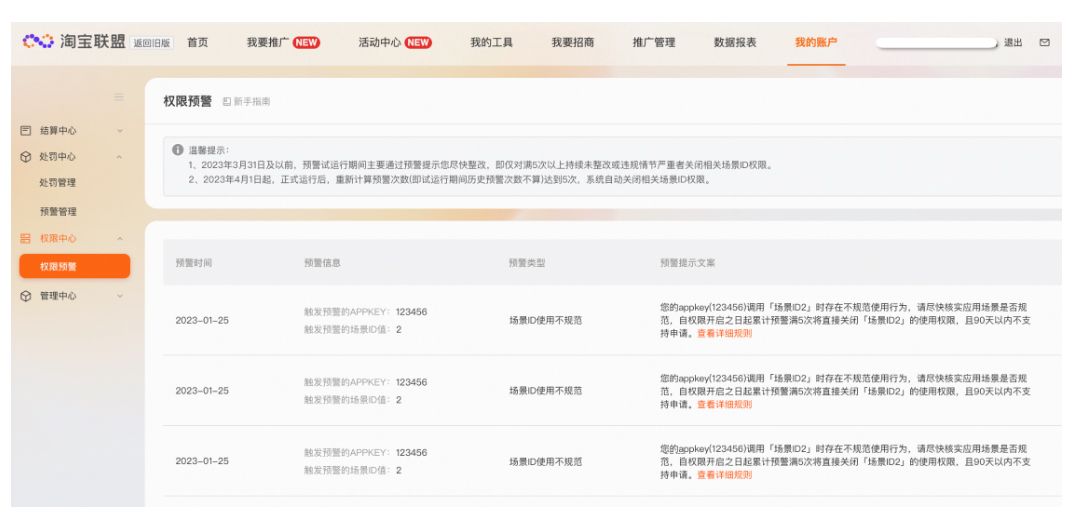Expand the 管理中心 chevron
The image size is (1075, 516).
pos(119,296)
